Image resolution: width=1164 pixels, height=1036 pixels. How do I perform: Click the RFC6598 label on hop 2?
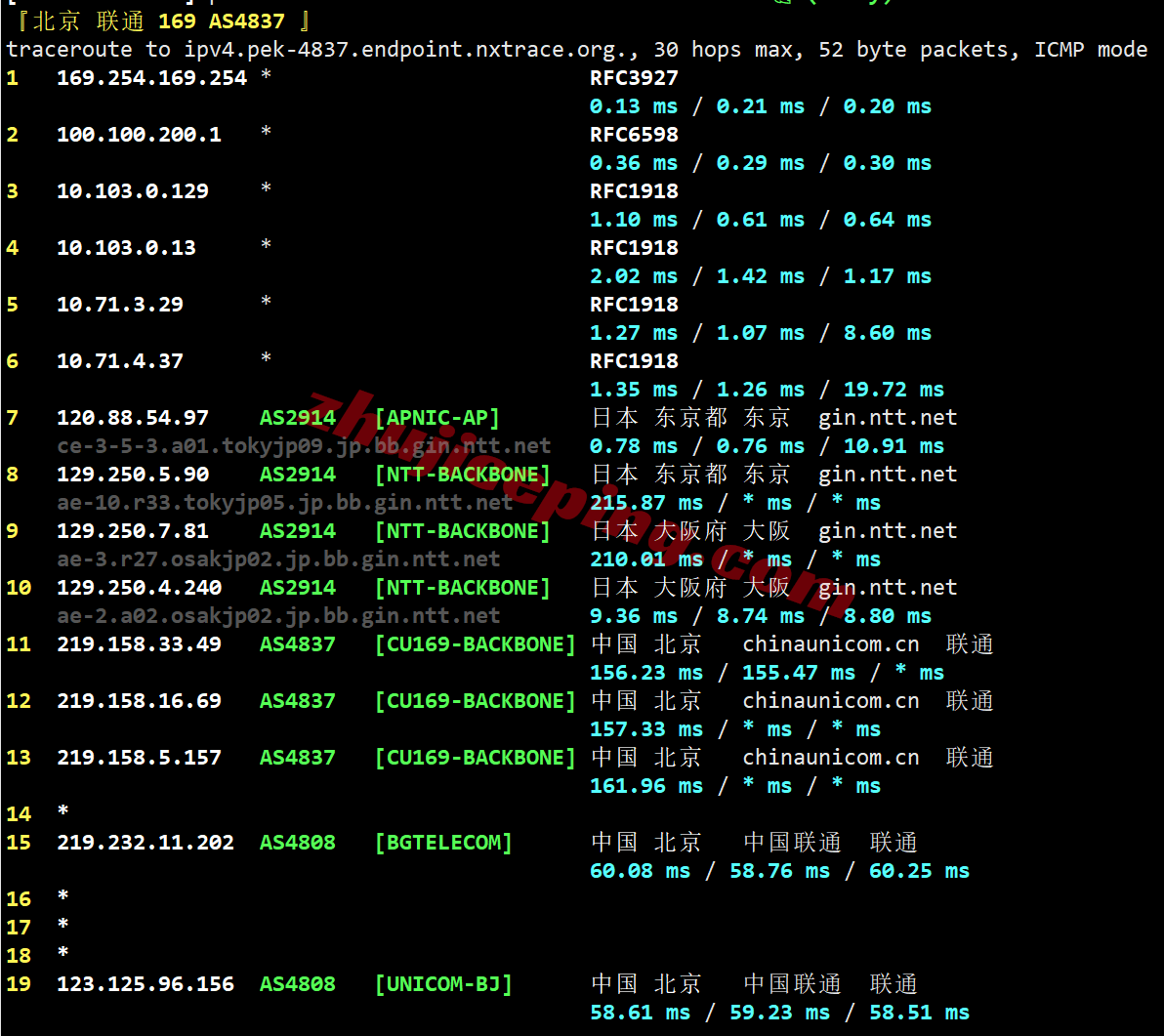[634, 135]
